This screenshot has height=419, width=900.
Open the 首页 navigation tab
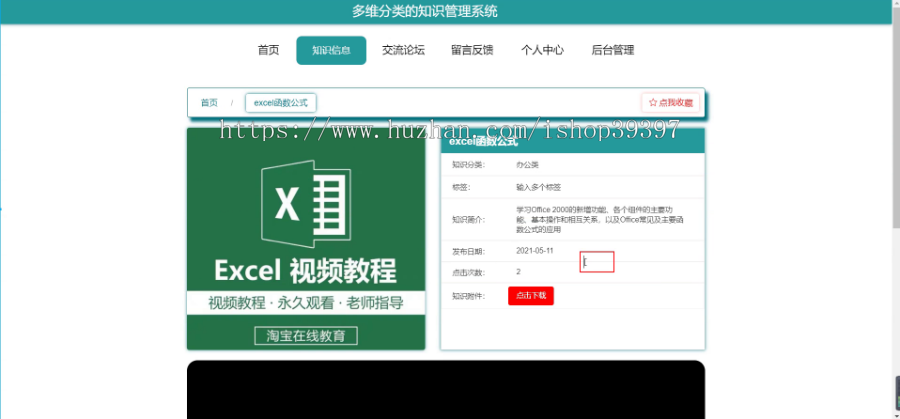point(268,50)
